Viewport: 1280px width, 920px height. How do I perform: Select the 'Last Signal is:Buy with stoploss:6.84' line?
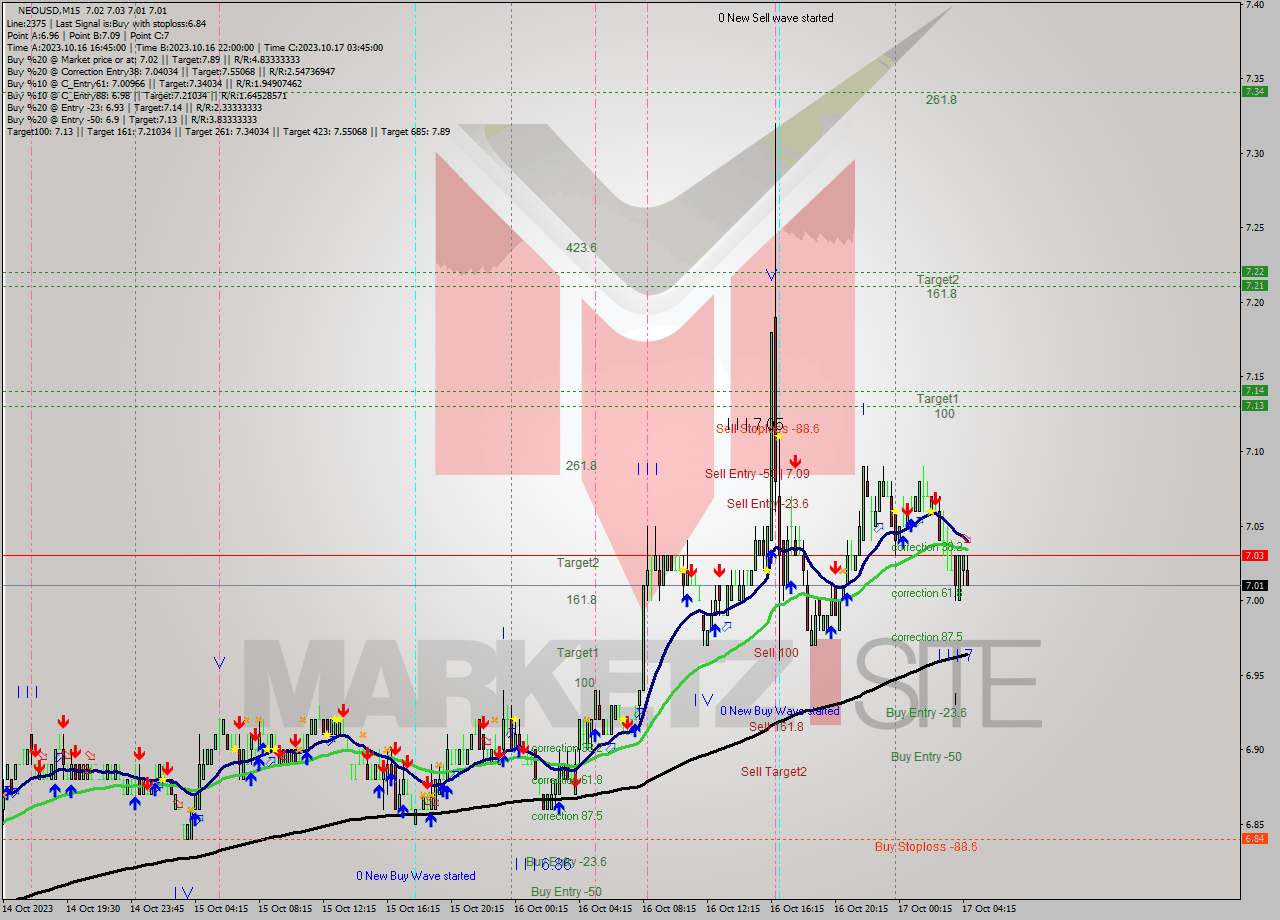pos(131,23)
